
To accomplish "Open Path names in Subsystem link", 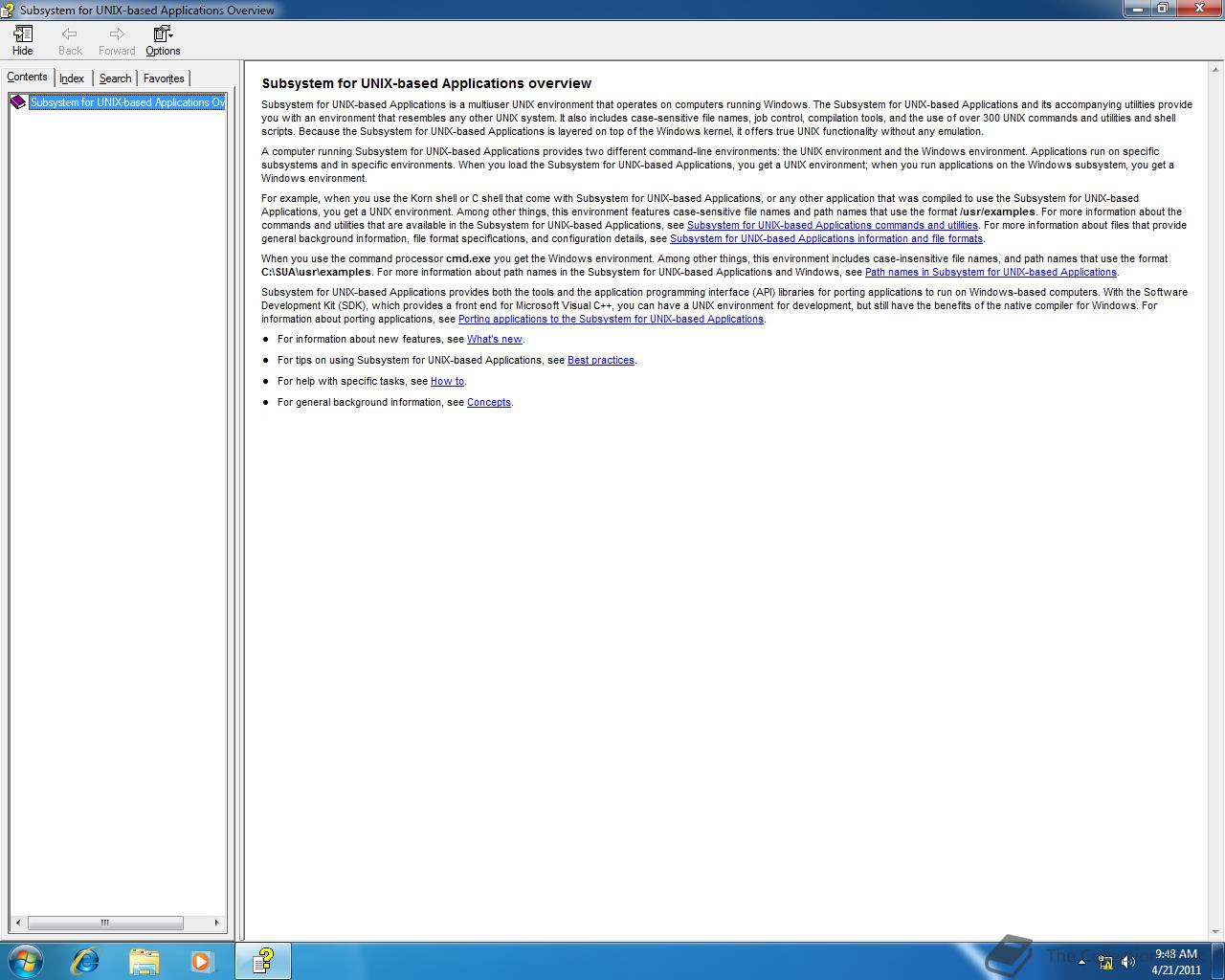I will (991, 272).
